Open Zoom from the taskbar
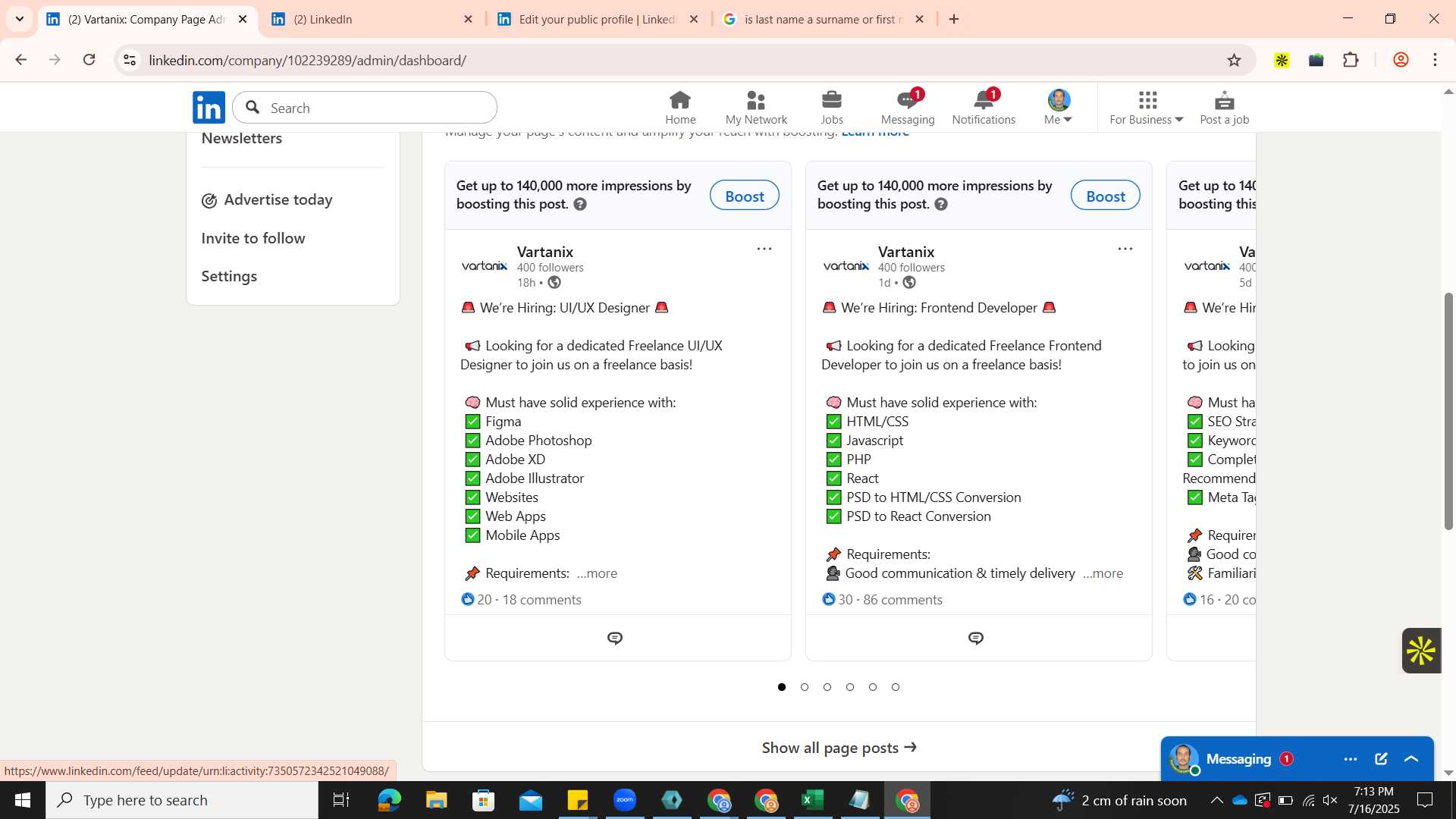 [x=625, y=800]
